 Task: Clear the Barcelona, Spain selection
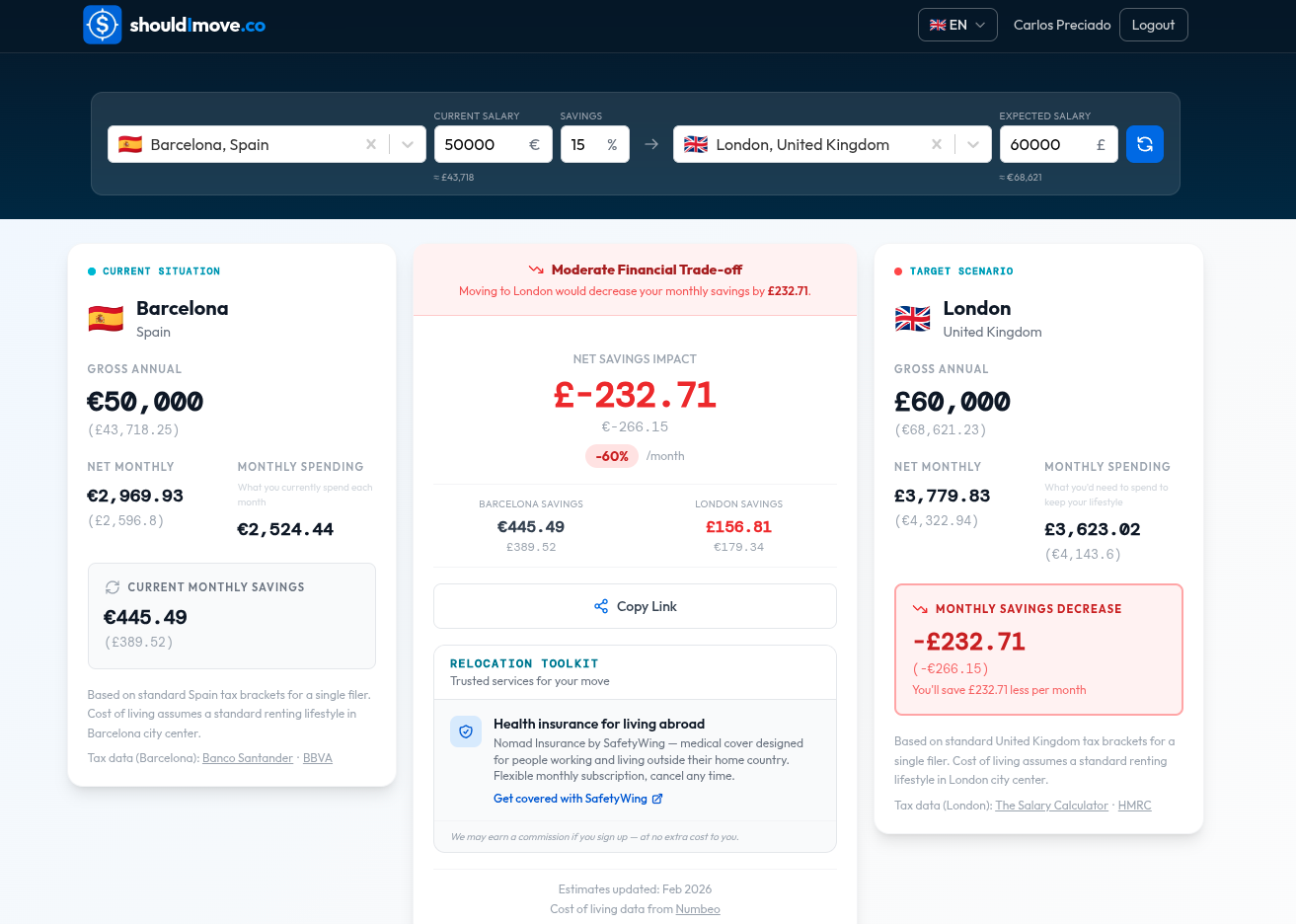(x=371, y=144)
